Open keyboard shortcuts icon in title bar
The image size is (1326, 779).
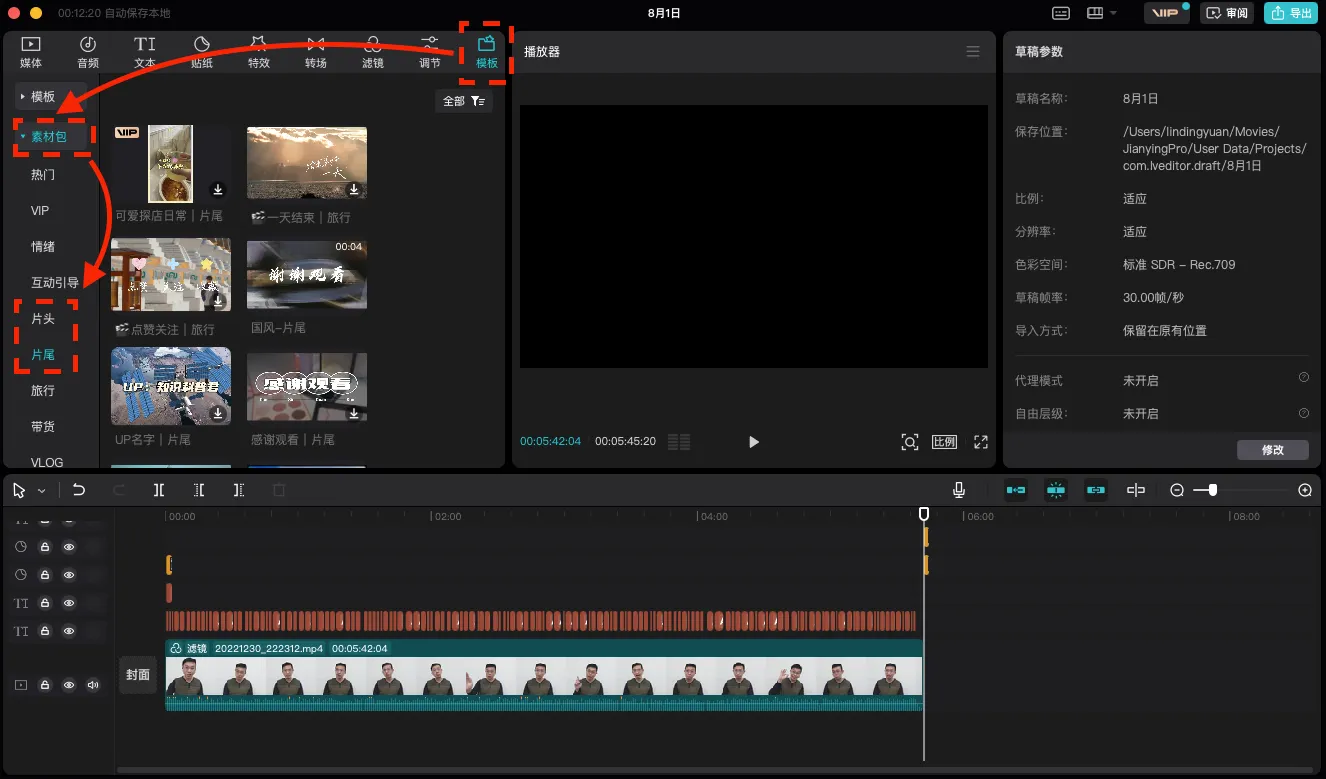(1062, 13)
